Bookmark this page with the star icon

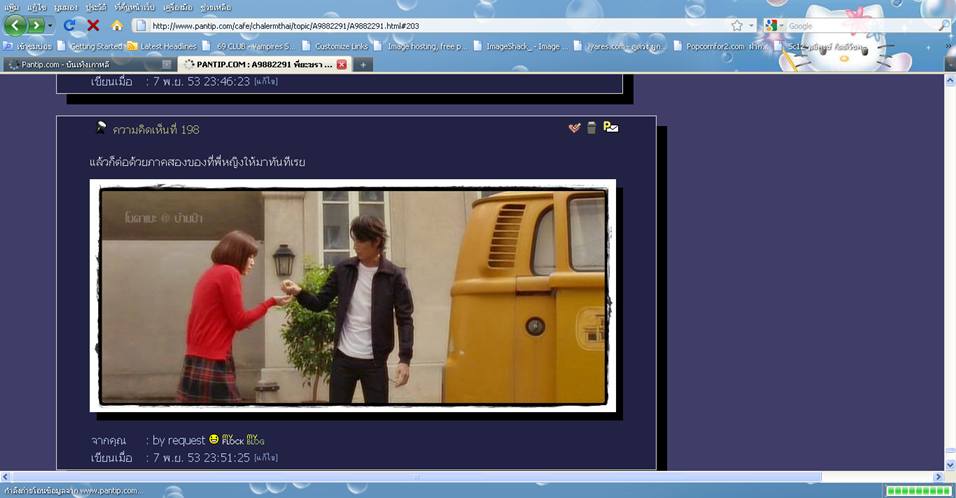tap(737, 26)
